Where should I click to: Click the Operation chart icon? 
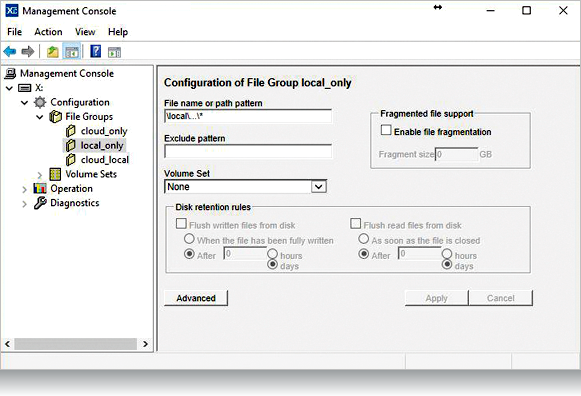tap(40, 188)
